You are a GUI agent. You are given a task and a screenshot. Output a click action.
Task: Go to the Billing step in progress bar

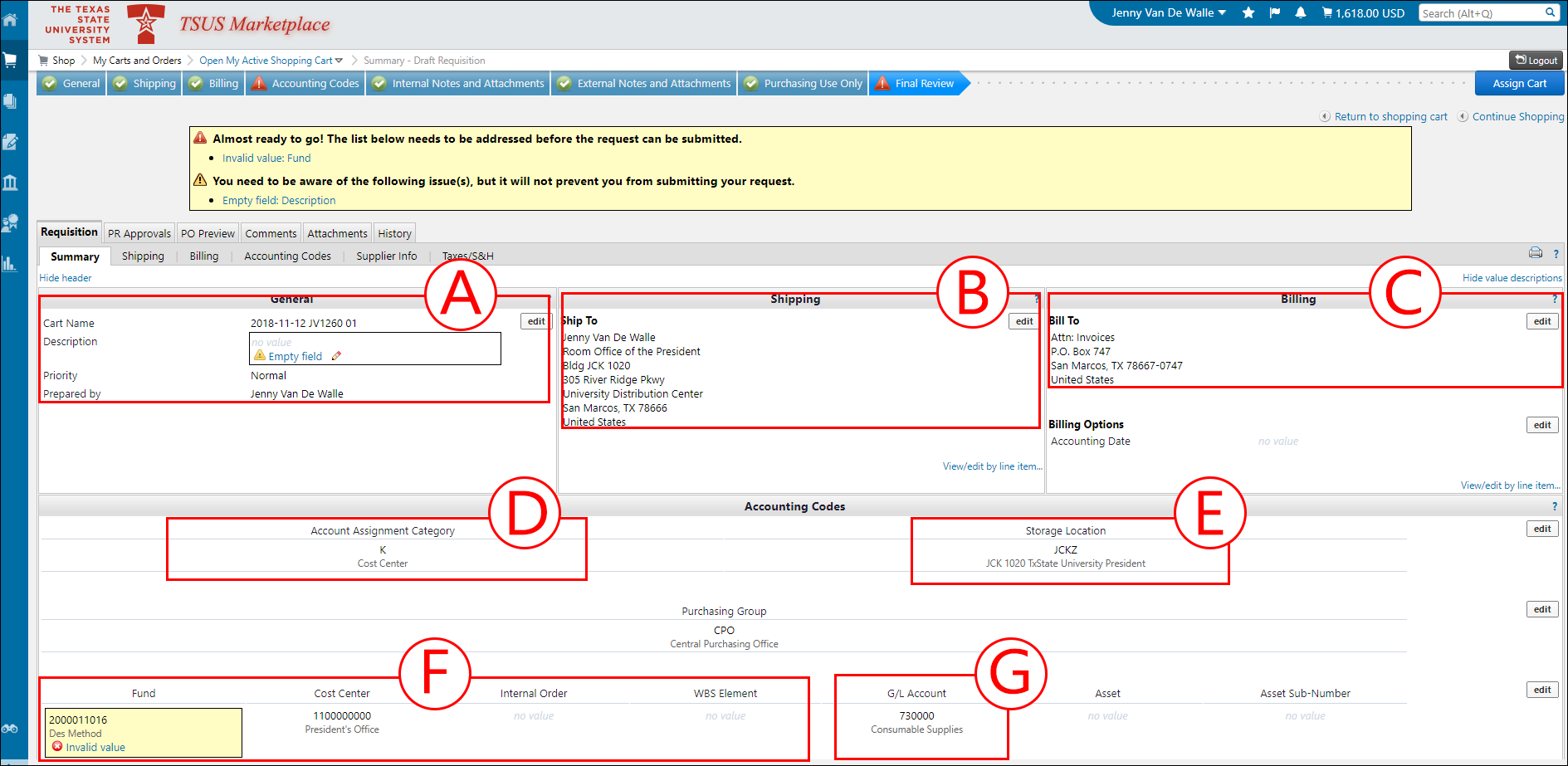pyautogui.click(x=213, y=83)
